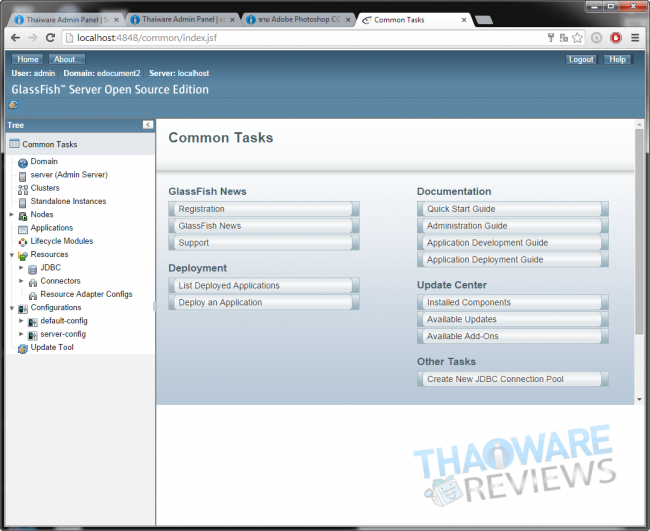Viewport: 650px width, 531px height.
Task: Open Application Deployment Guide
Action: pos(513,260)
